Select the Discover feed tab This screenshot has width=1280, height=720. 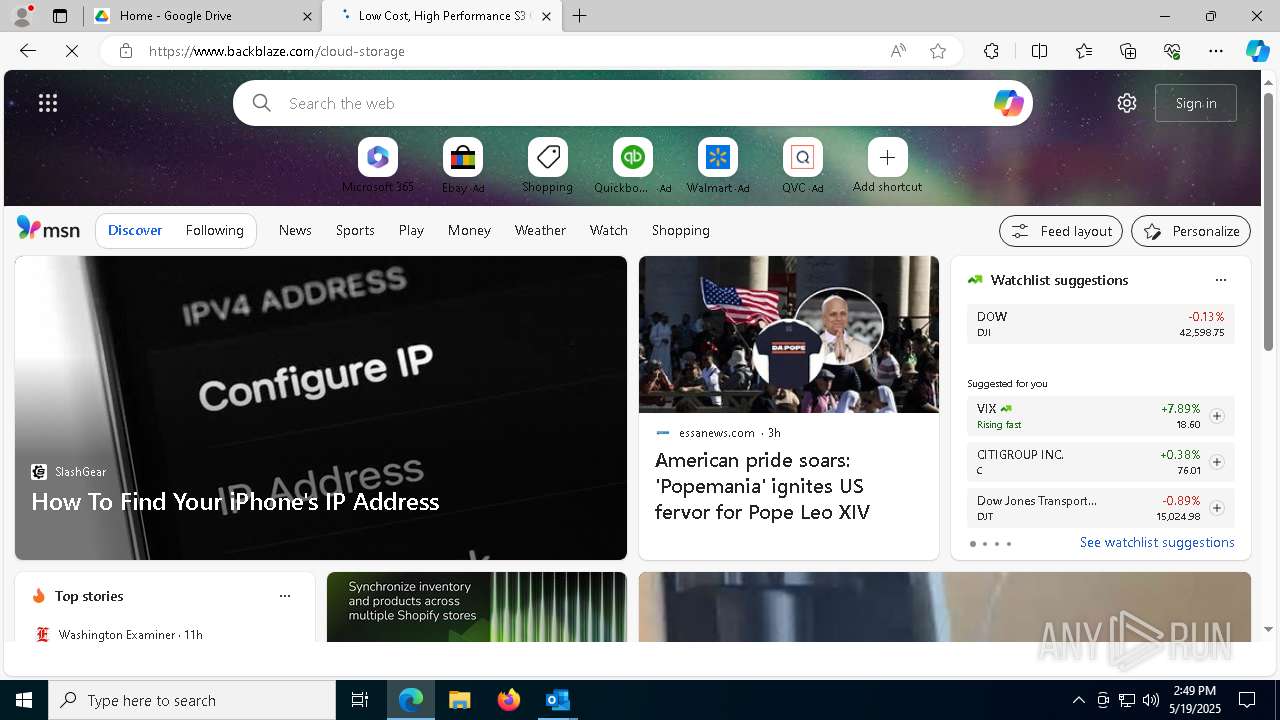point(135,230)
